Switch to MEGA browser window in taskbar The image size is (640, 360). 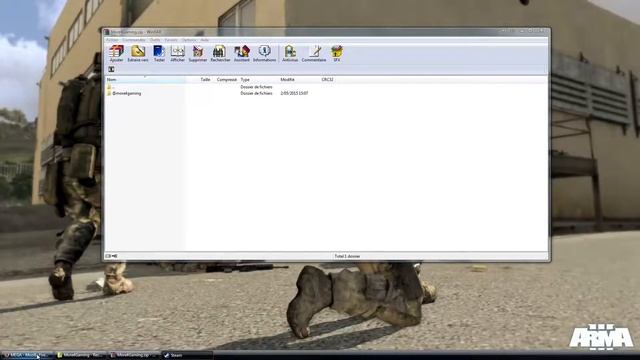tap(27, 355)
